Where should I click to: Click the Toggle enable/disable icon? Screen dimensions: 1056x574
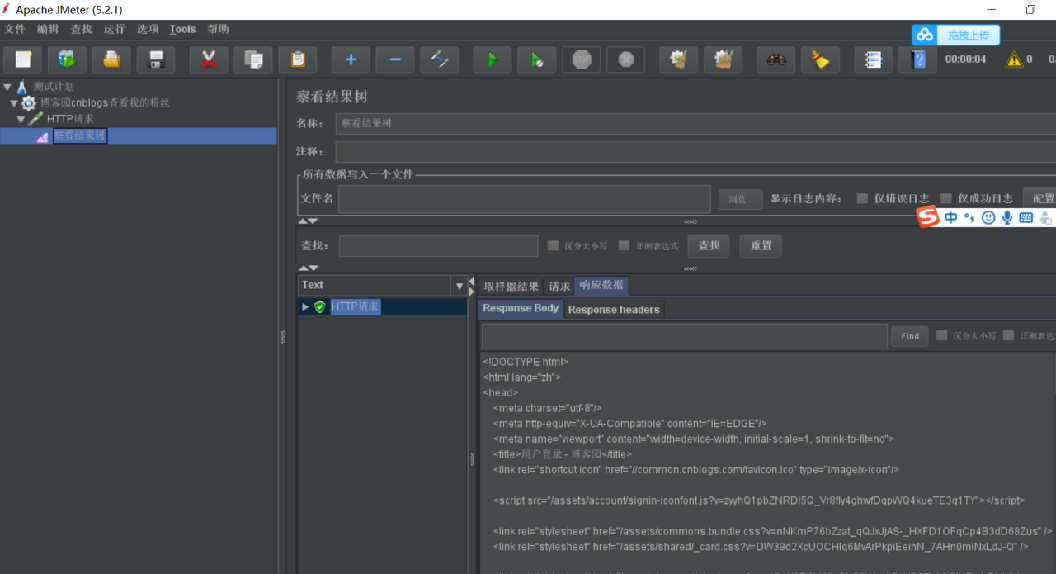pos(439,59)
